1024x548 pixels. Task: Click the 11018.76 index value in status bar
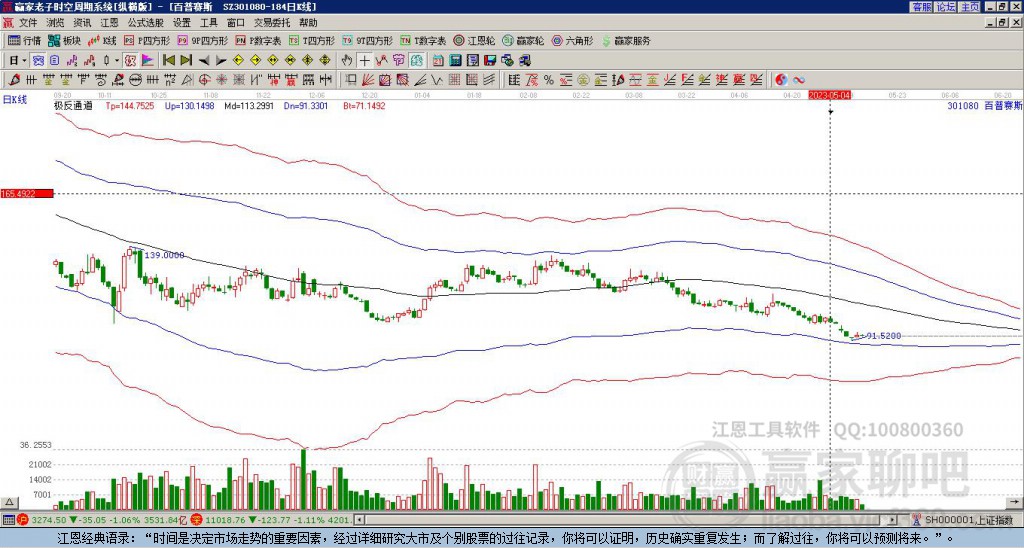click(x=224, y=520)
